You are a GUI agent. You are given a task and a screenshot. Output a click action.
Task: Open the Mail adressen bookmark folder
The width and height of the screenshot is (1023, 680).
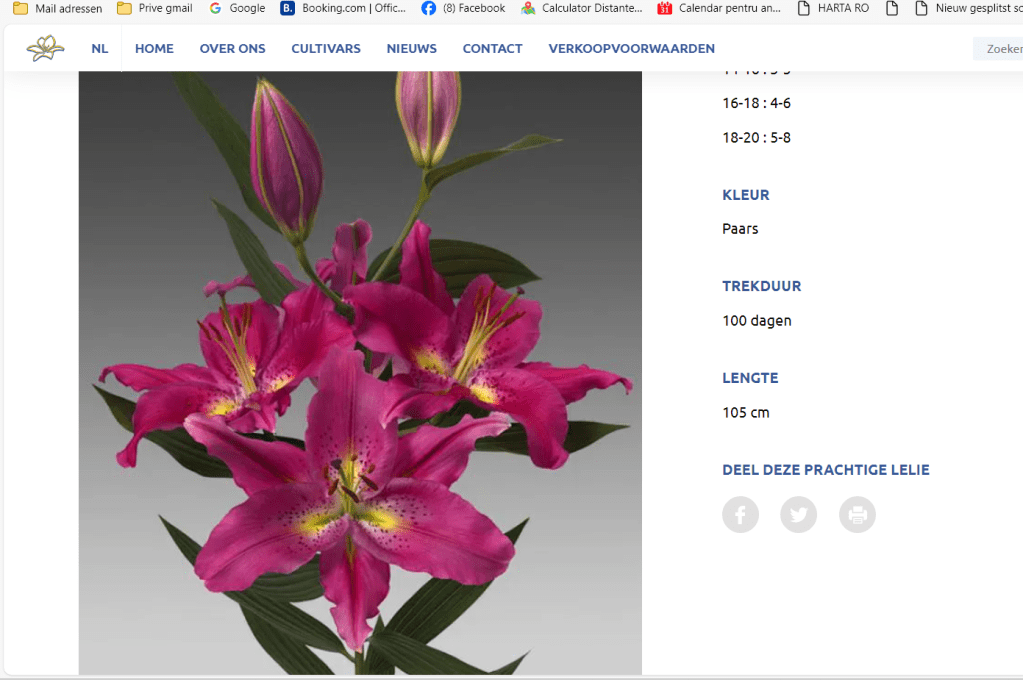tap(57, 8)
